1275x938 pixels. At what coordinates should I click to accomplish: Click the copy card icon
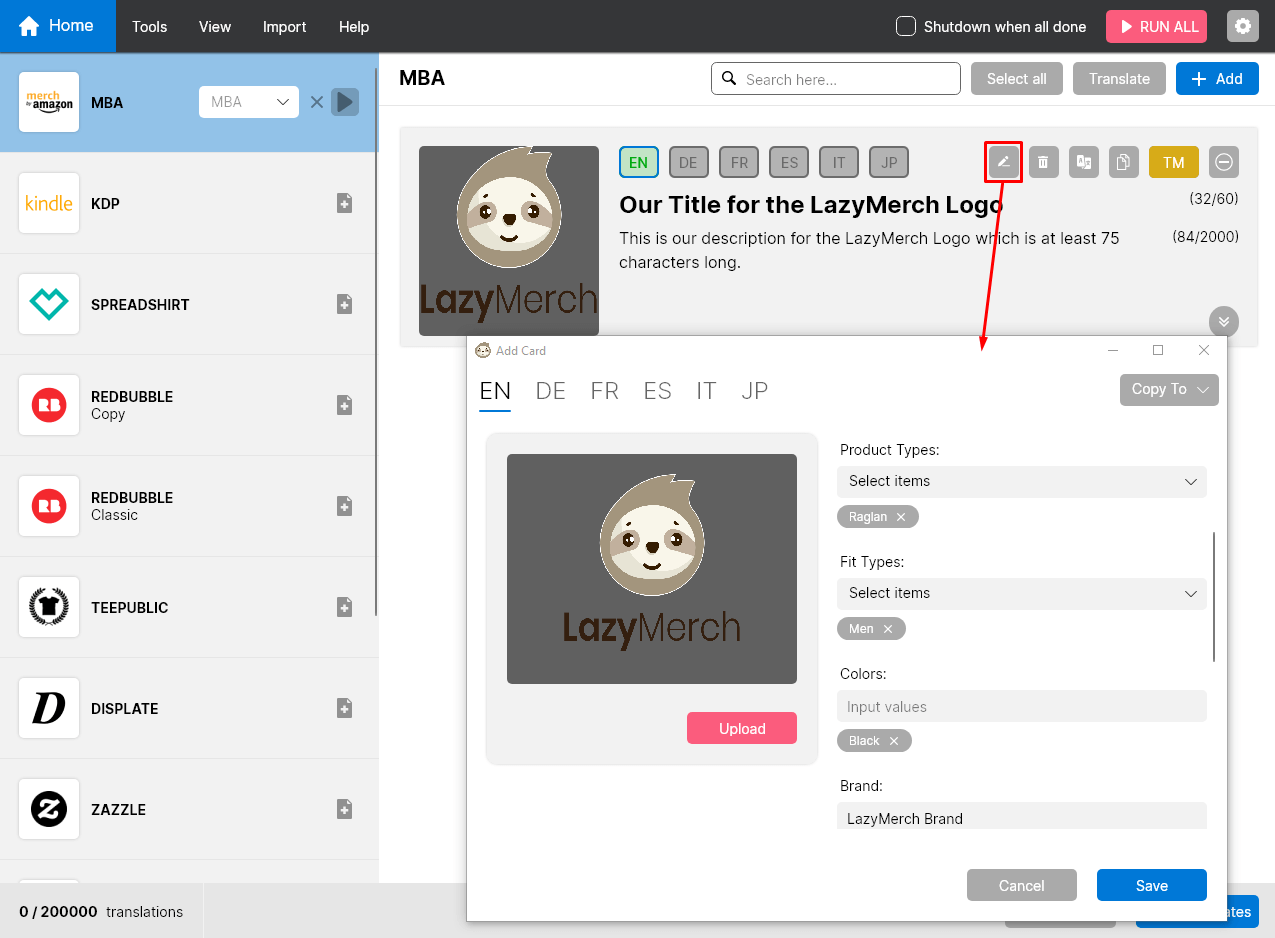pyautogui.click(x=1124, y=162)
